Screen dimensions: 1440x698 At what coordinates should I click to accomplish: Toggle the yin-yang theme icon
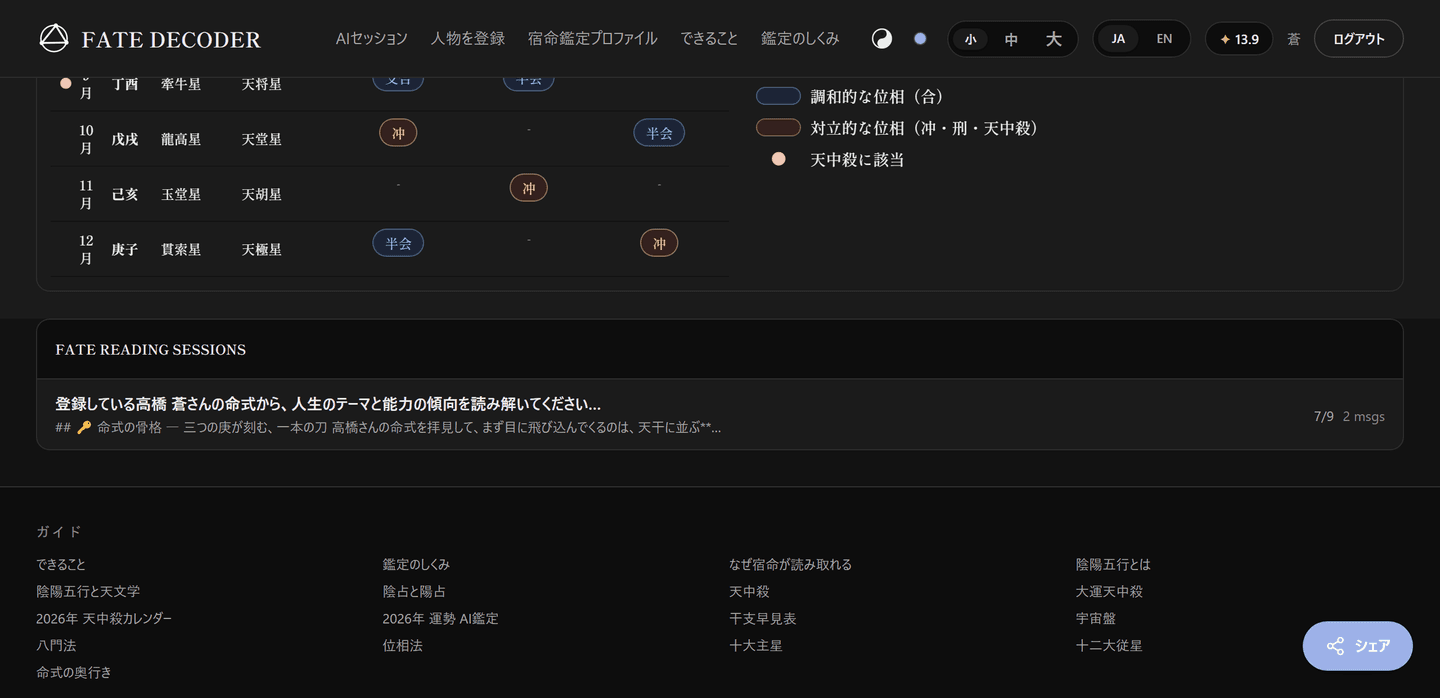882,39
